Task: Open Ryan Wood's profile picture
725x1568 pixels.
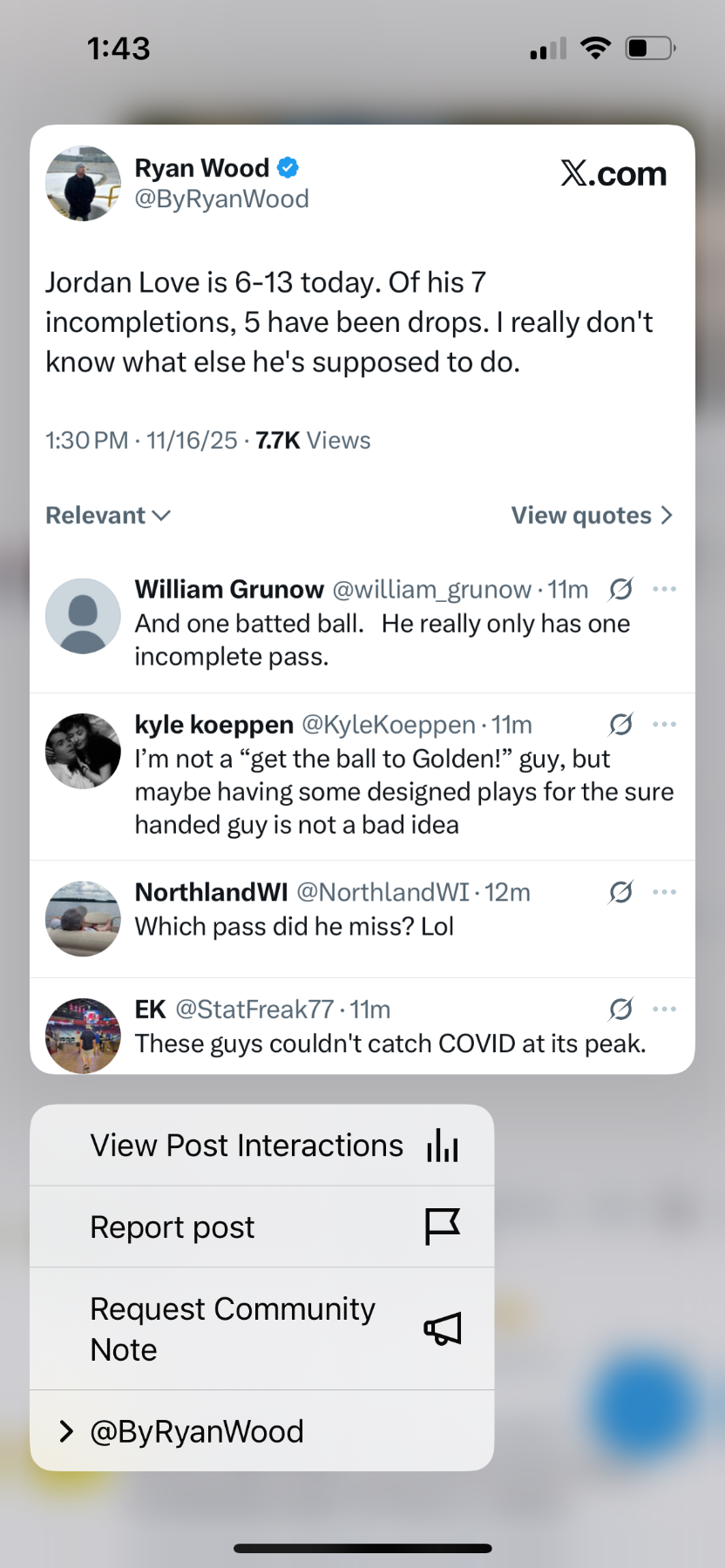Action: tap(83, 183)
